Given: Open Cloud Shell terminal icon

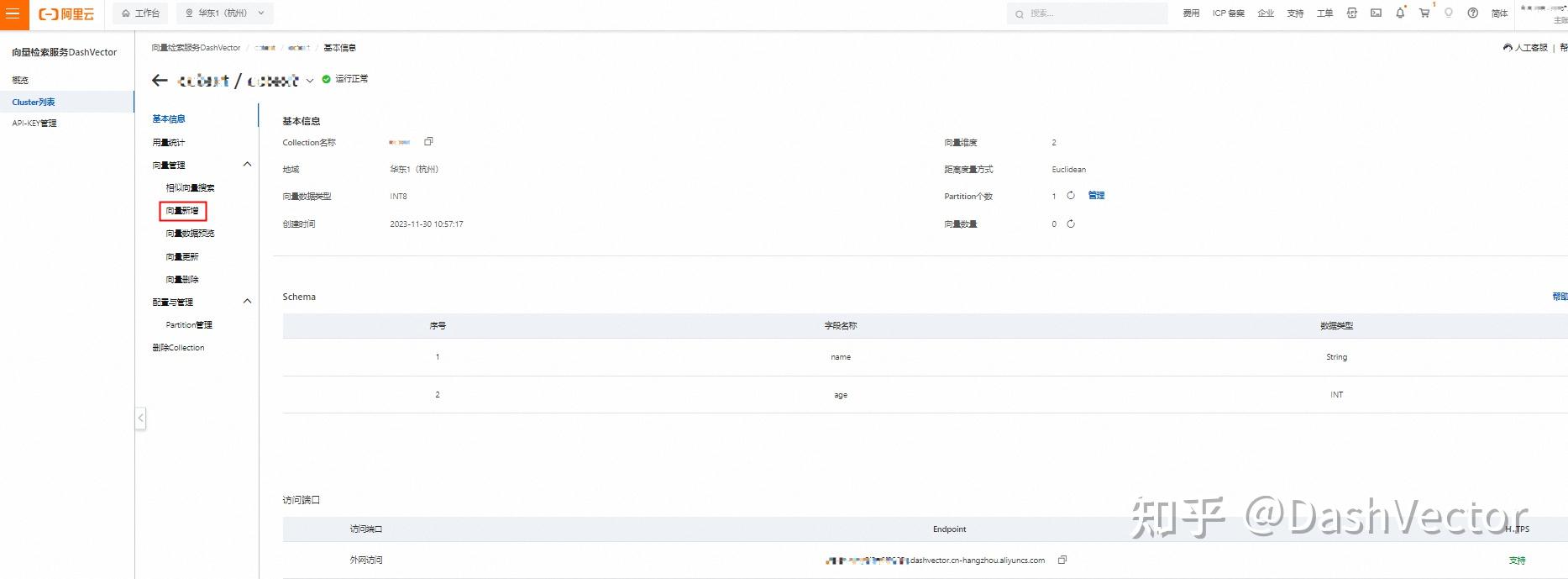Looking at the screenshot, I should (x=1376, y=13).
